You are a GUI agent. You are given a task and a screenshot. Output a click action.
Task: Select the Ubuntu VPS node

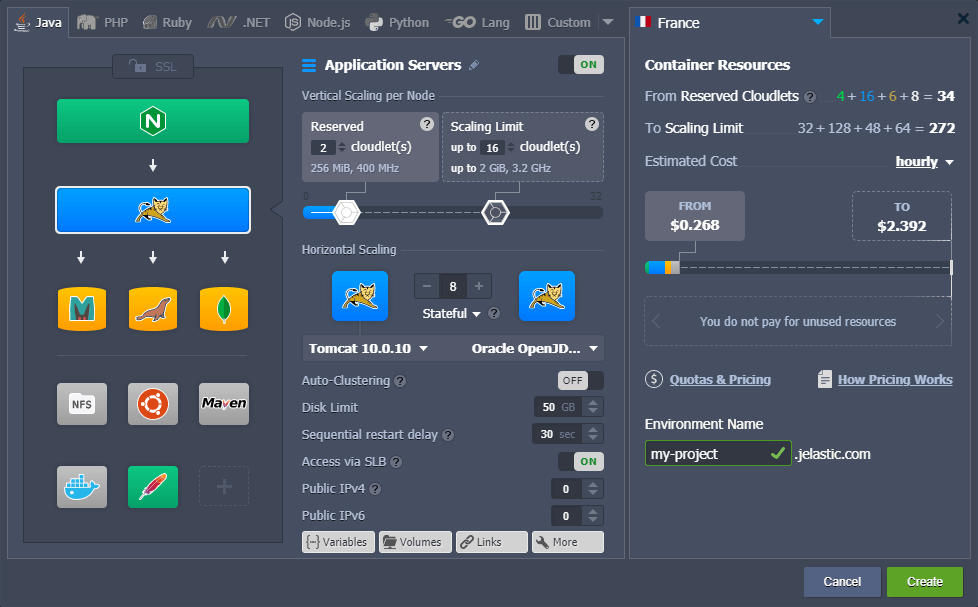(x=153, y=404)
